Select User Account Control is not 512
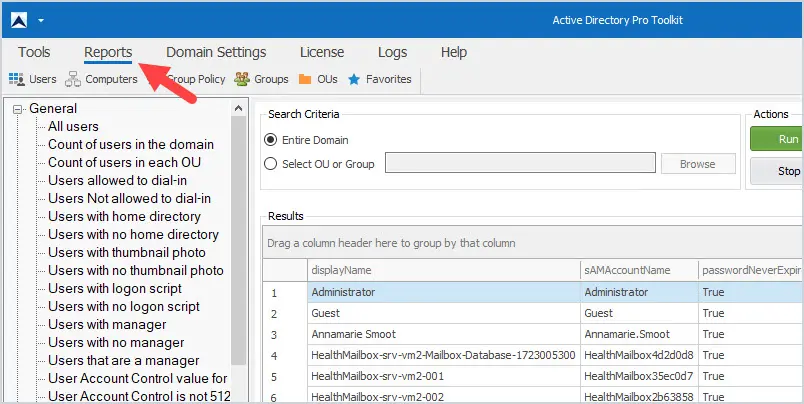This screenshot has height=404, width=804. point(139,396)
